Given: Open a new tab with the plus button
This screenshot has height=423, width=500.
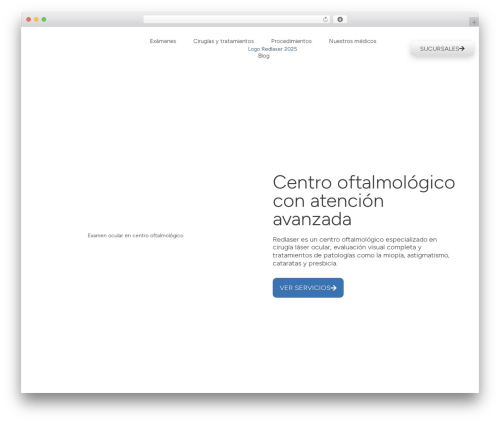Looking at the screenshot, I should click(x=474, y=22).
